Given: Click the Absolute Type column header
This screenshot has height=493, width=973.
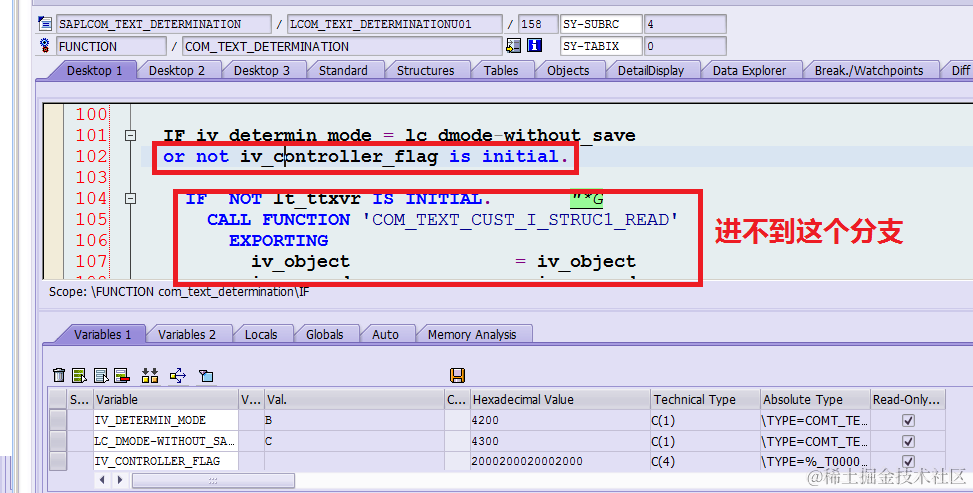Looking at the screenshot, I should [815, 399].
